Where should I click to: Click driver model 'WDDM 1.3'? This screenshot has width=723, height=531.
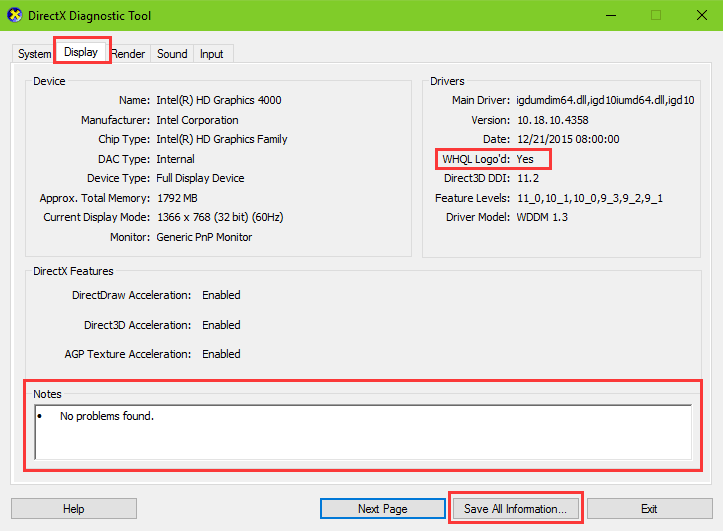[x=542, y=217]
